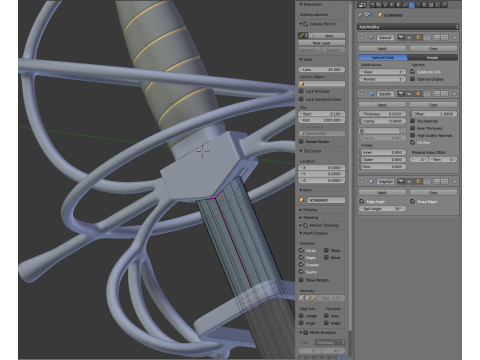Screen dimensions: 480x360
Task: Open the Object properties tab
Action: 398,5
